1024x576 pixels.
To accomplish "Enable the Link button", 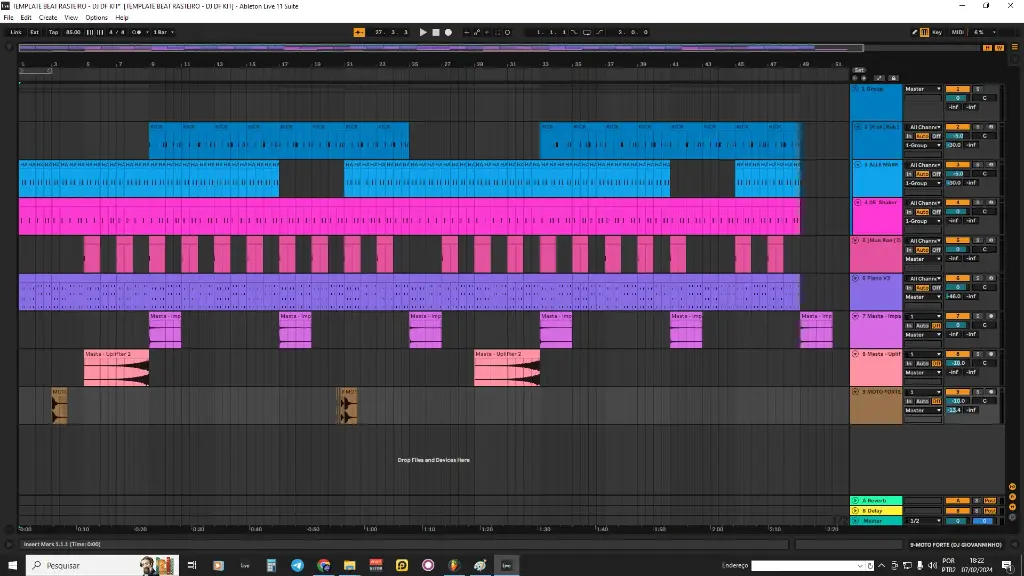I will (x=16, y=32).
